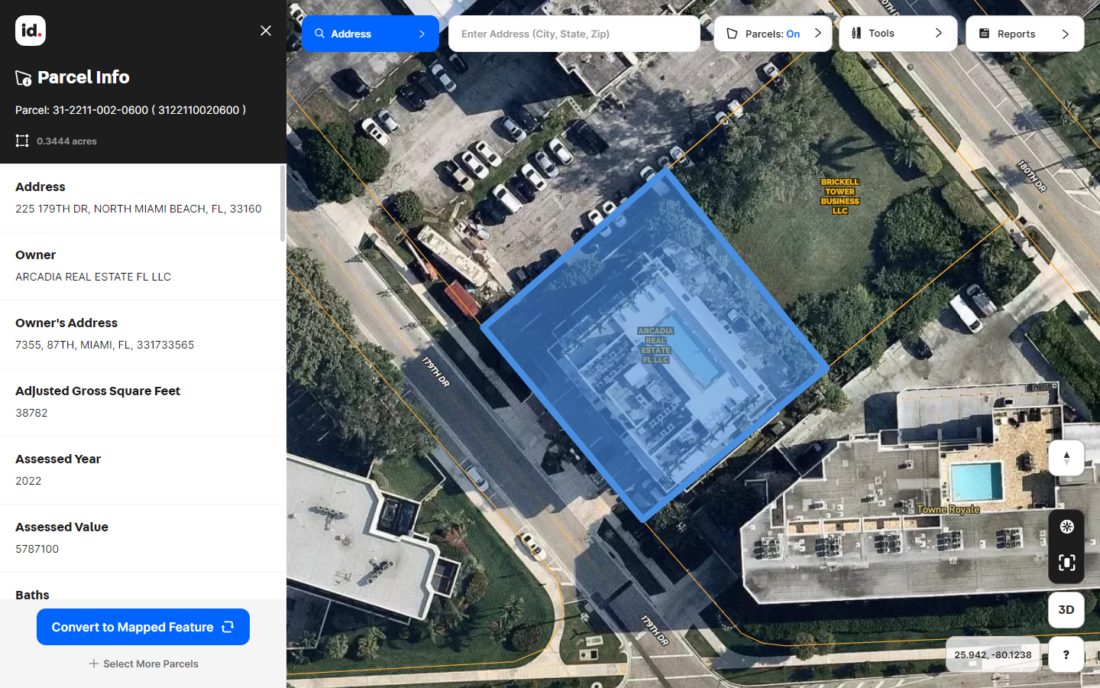Screen dimensions: 1100x688
Task: Adjust the map tilt arrow control
Action: [1066, 457]
